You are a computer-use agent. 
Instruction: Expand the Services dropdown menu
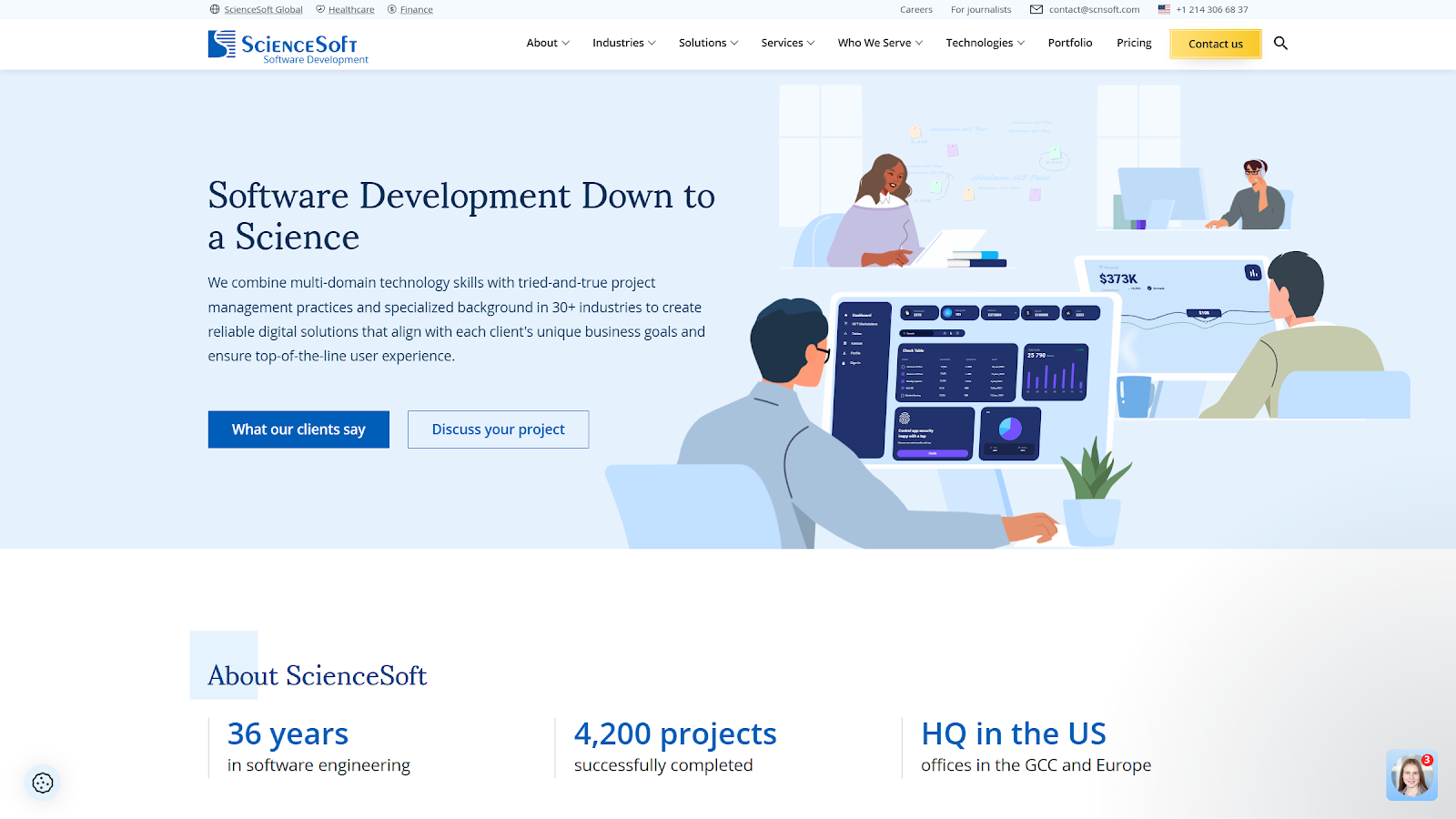tap(788, 43)
